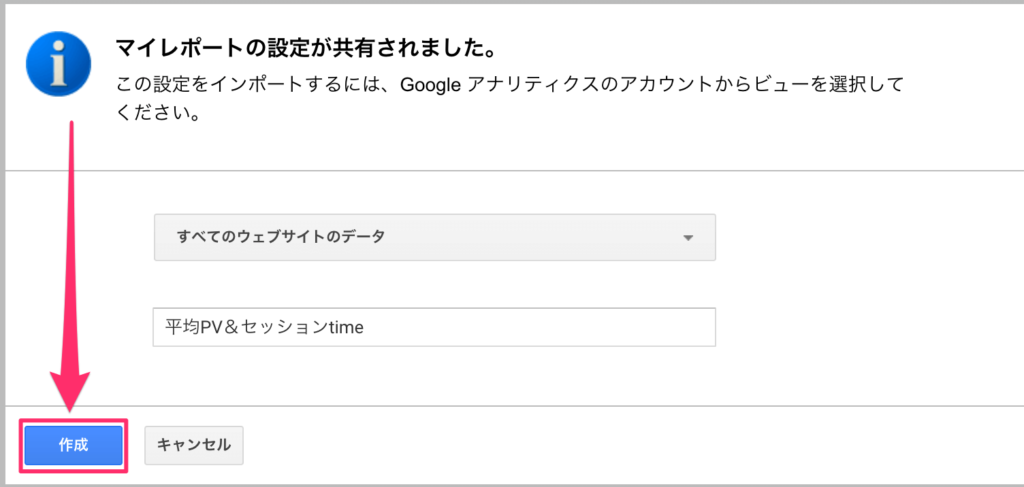This screenshot has width=1024, height=487.
Task: Cancel the import with キャンセル
Action: pos(194,445)
